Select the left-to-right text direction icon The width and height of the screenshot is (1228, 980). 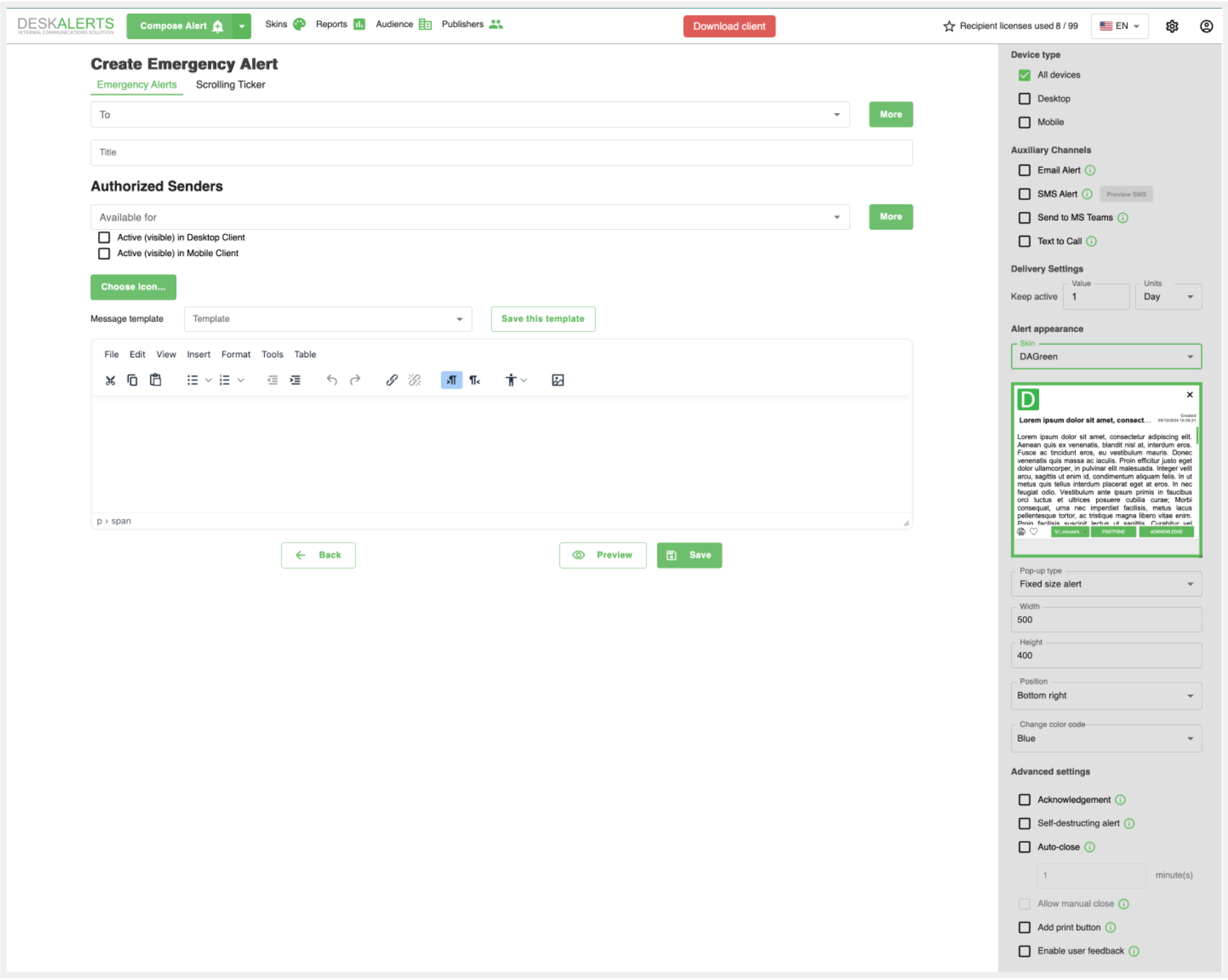[x=451, y=380]
